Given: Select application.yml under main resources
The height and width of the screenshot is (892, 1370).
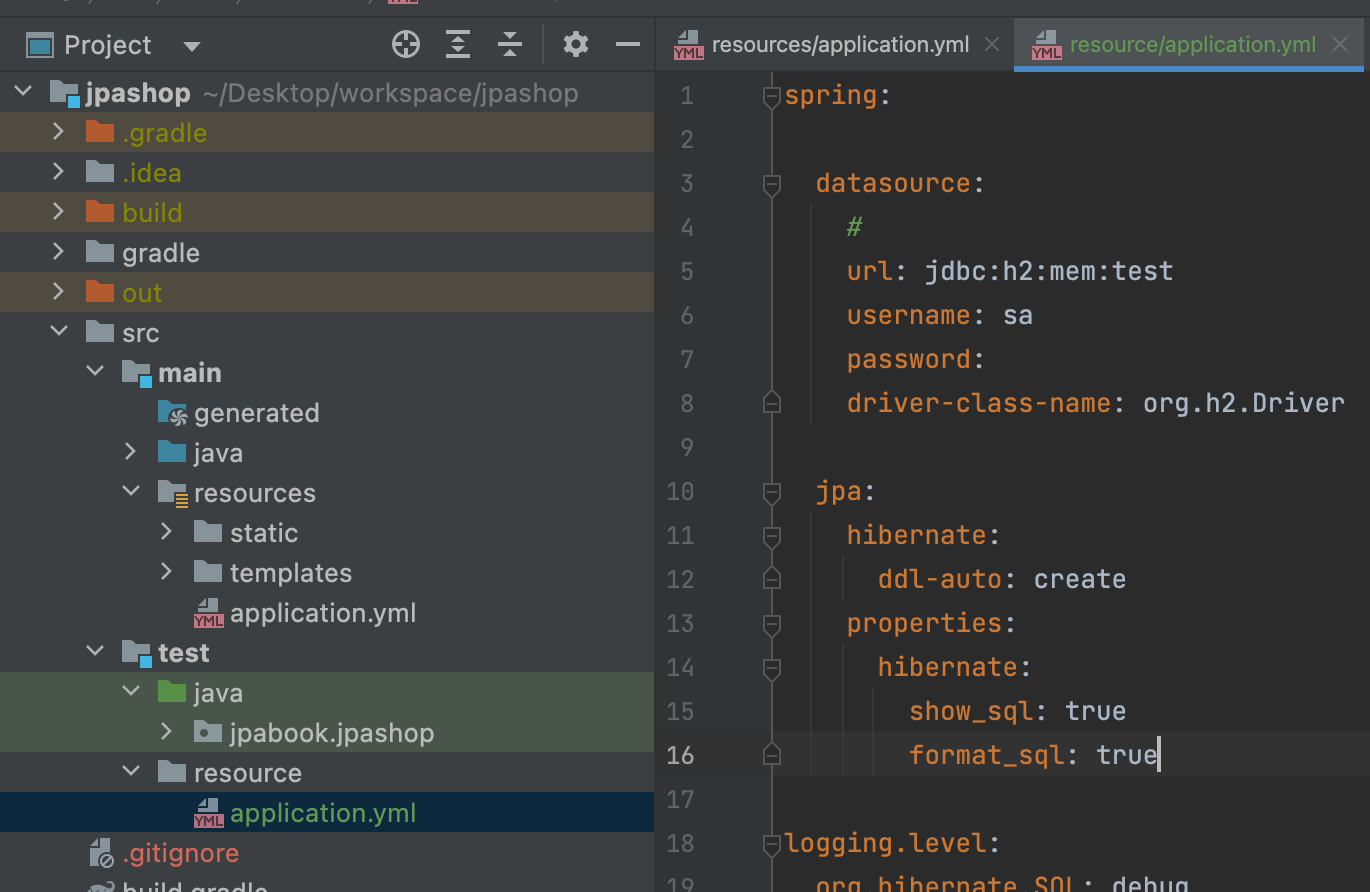Looking at the screenshot, I should click(327, 612).
